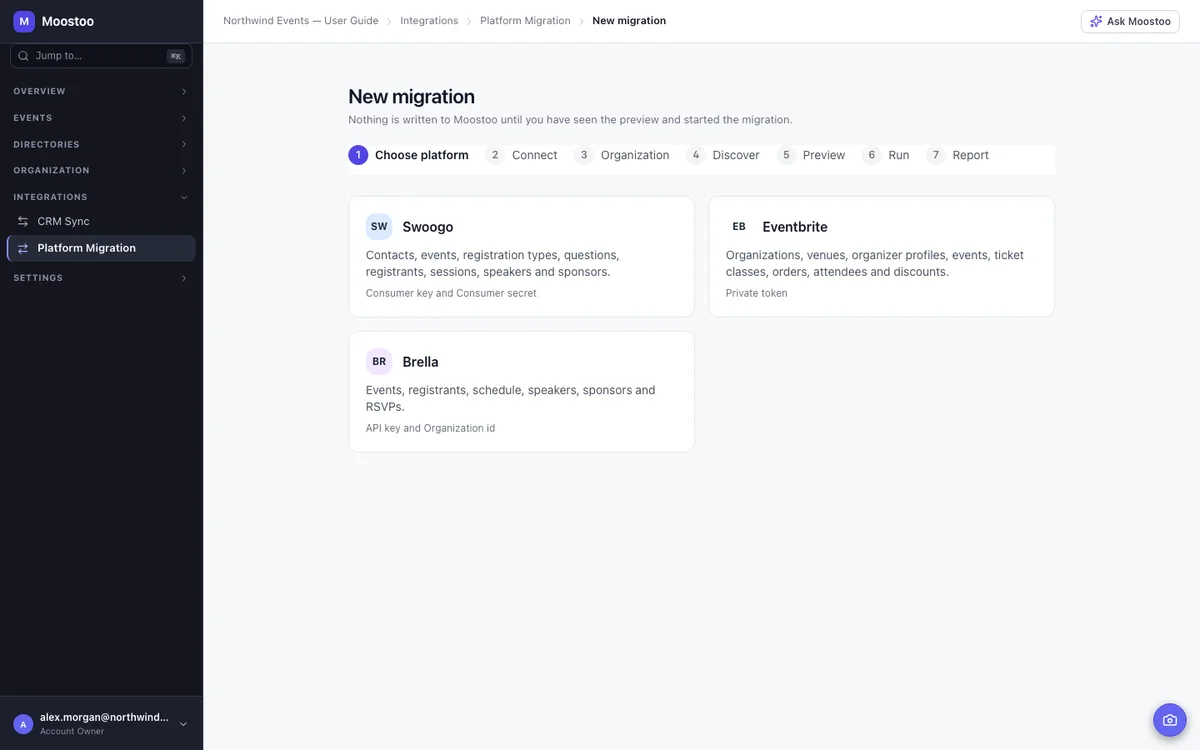Viewport: 1200px width, 750px height.
Task: Click the Private token text
Action: click(x=756, y=293)
